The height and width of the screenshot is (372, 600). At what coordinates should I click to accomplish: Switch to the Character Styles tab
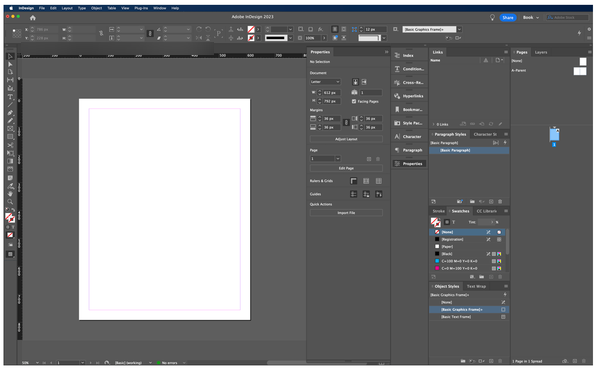[x=485, y=134]
